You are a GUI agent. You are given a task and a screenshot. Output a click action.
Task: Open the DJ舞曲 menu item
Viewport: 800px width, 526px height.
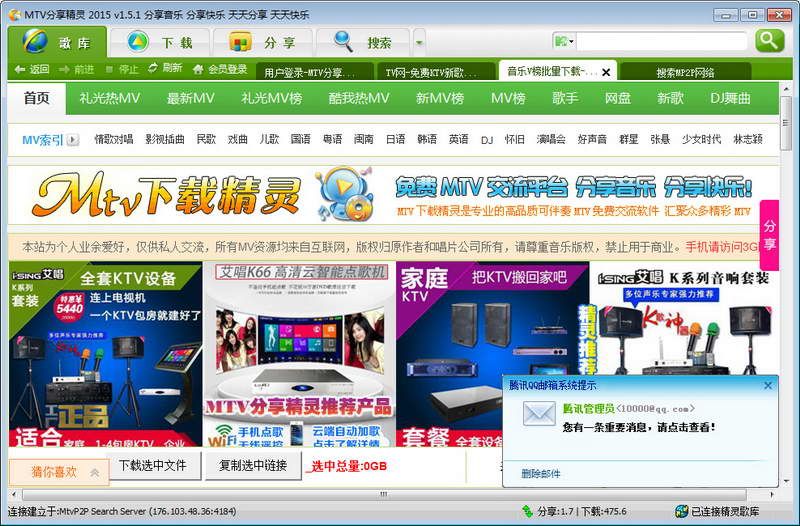[x=730, y=98]
